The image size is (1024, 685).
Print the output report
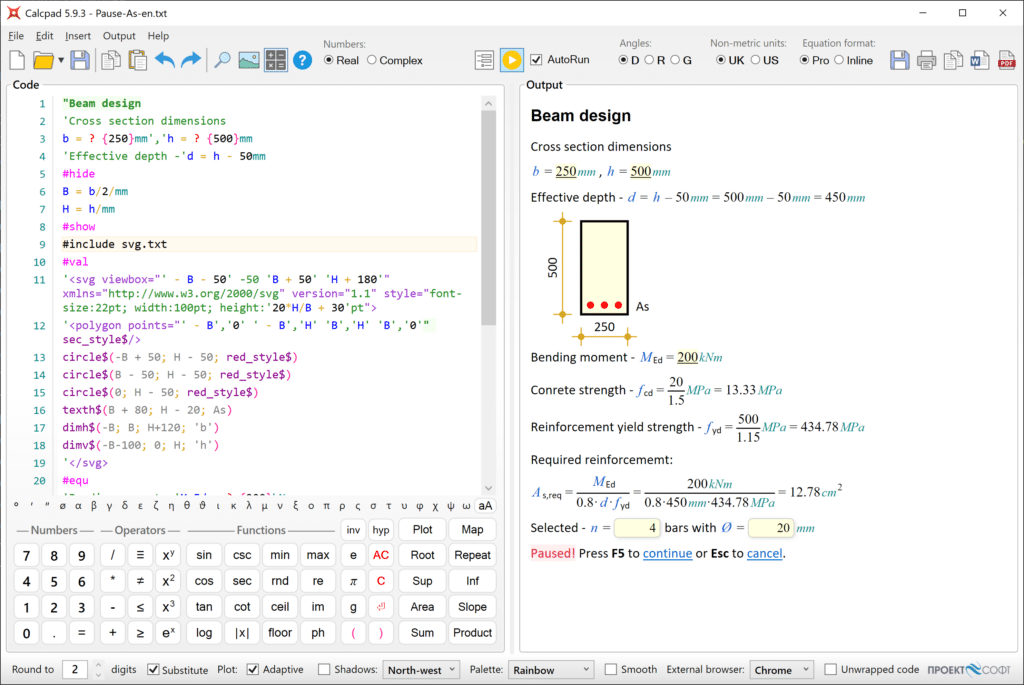click(926, 61)
